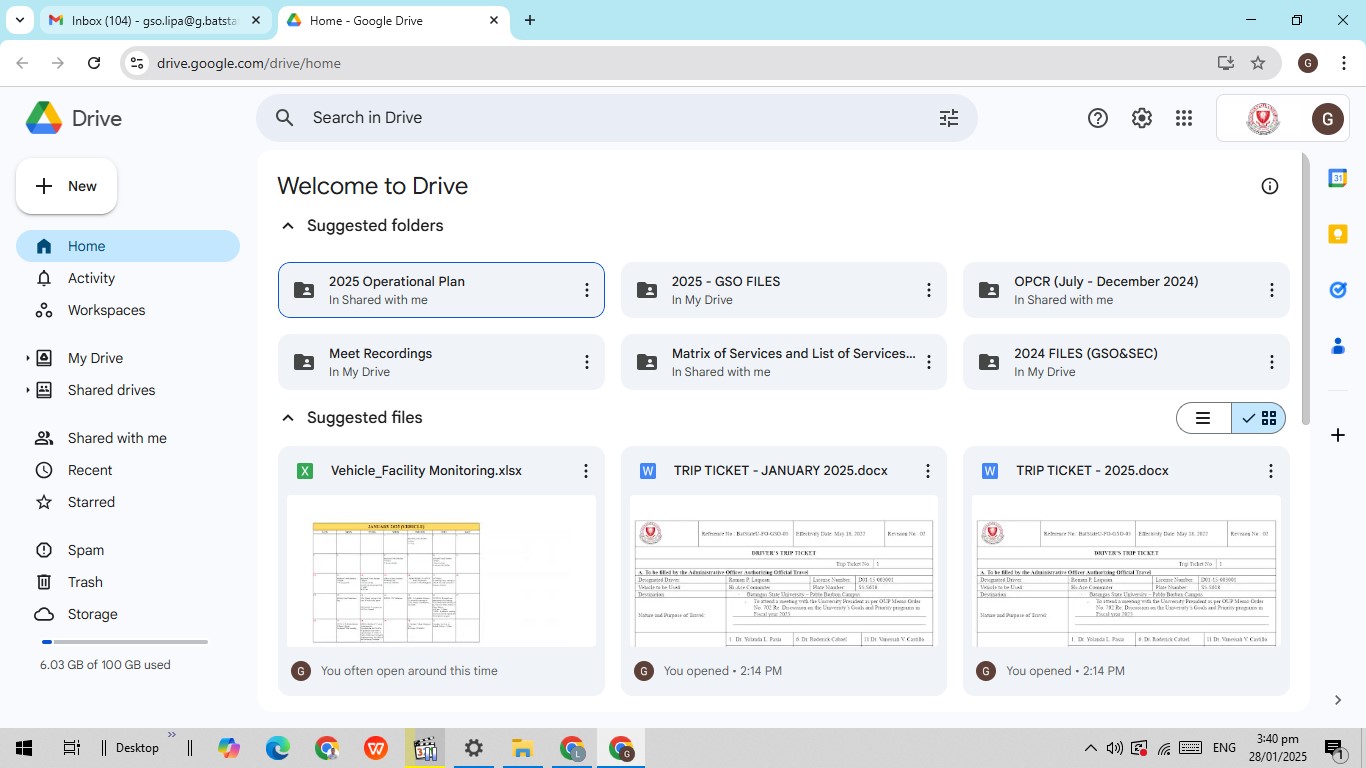The image size is (1366, 768).
Task: Show the side panel arrow
Action: click(1338, 700)
